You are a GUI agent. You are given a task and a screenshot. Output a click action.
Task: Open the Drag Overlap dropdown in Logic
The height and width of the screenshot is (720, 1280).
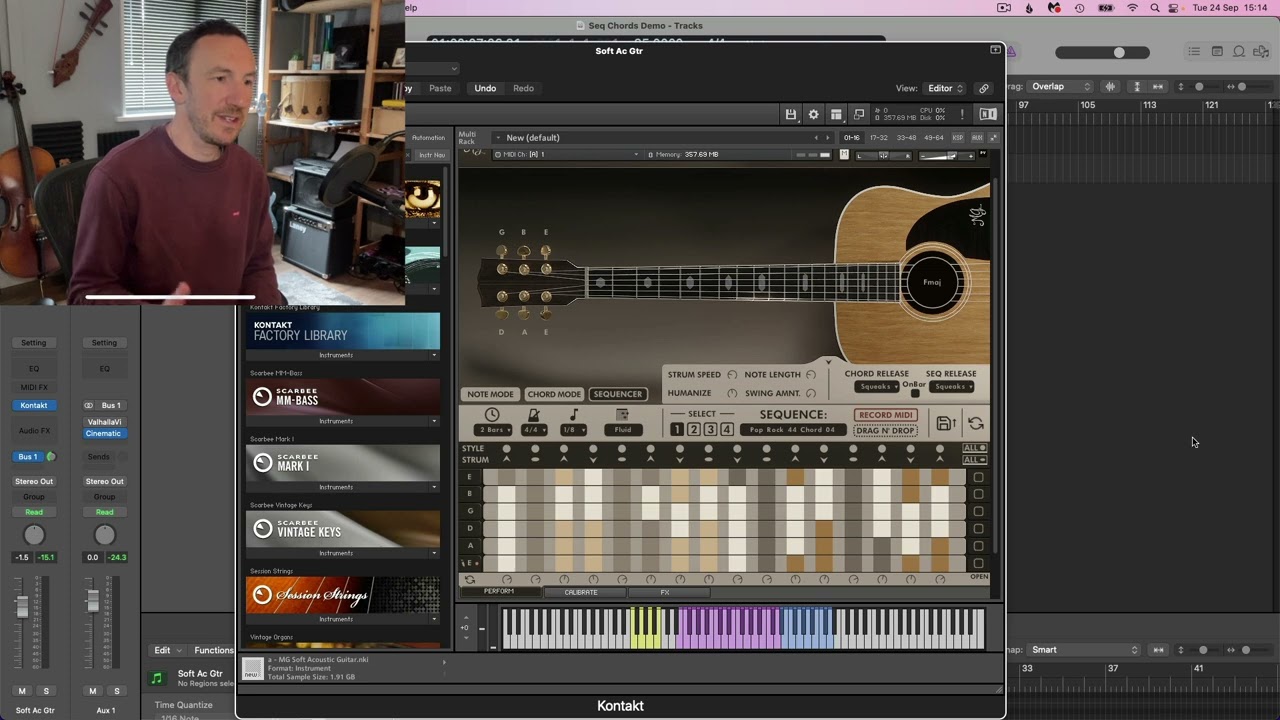pos(1061,87)
